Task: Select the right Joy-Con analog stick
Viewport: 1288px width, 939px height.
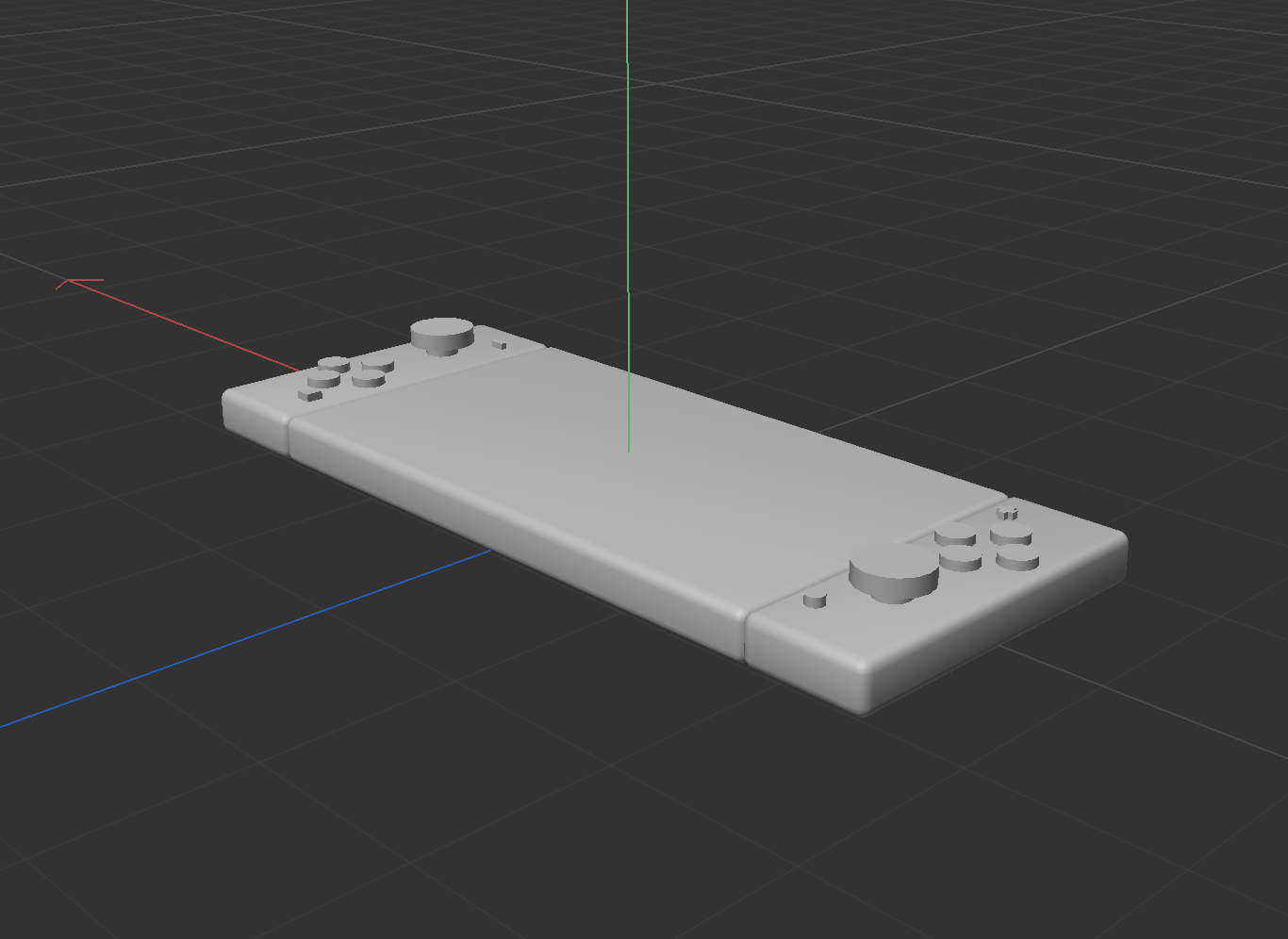Action: point(891,561)
